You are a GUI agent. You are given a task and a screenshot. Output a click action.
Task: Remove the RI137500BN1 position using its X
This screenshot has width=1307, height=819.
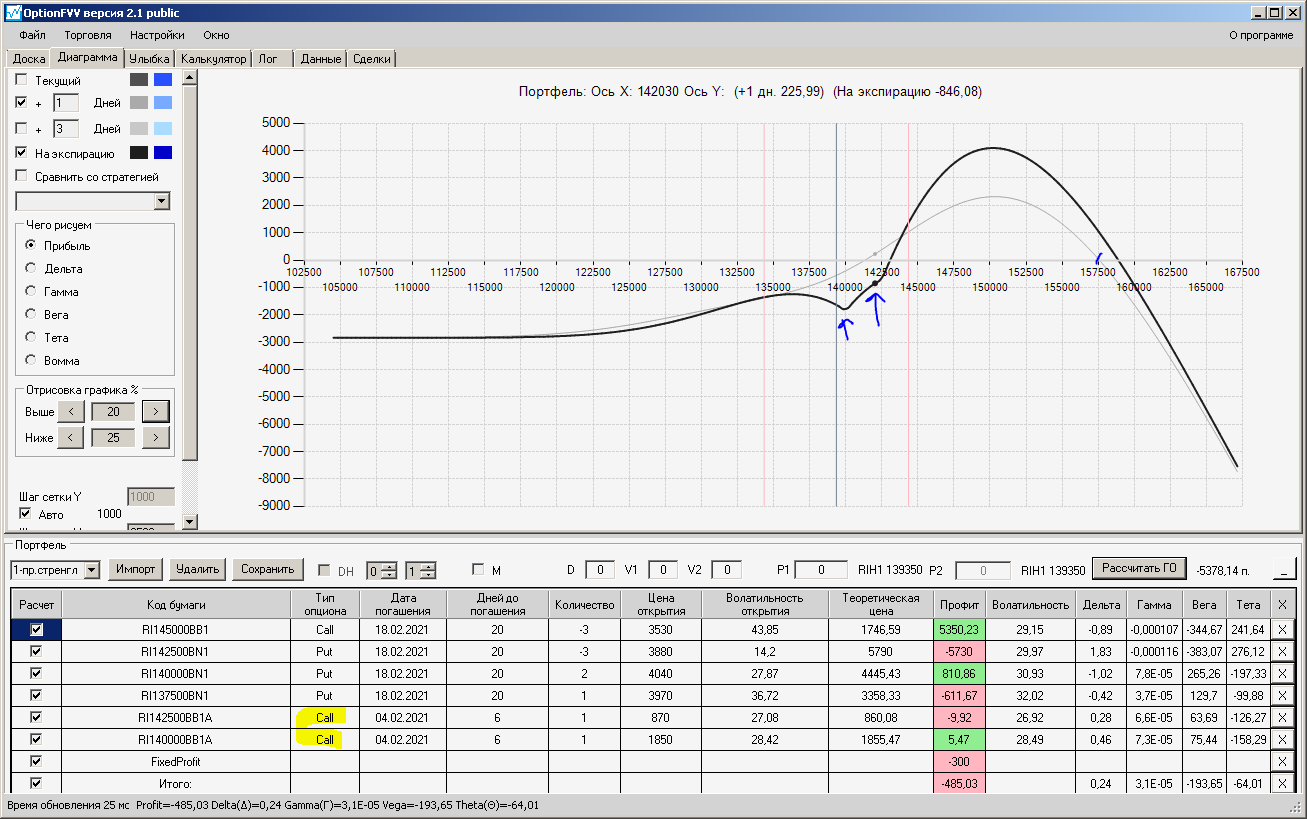[1283, 696]
